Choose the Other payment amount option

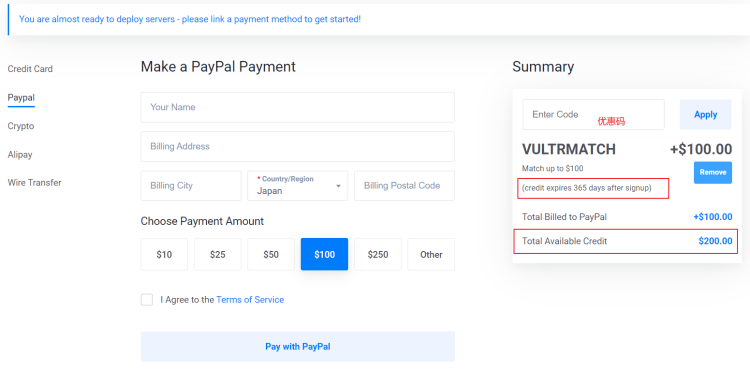[431, 254]
